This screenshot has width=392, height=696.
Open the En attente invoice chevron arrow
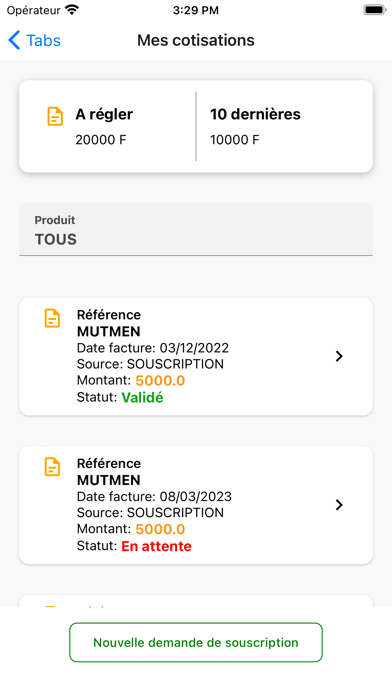pos(339,505)
